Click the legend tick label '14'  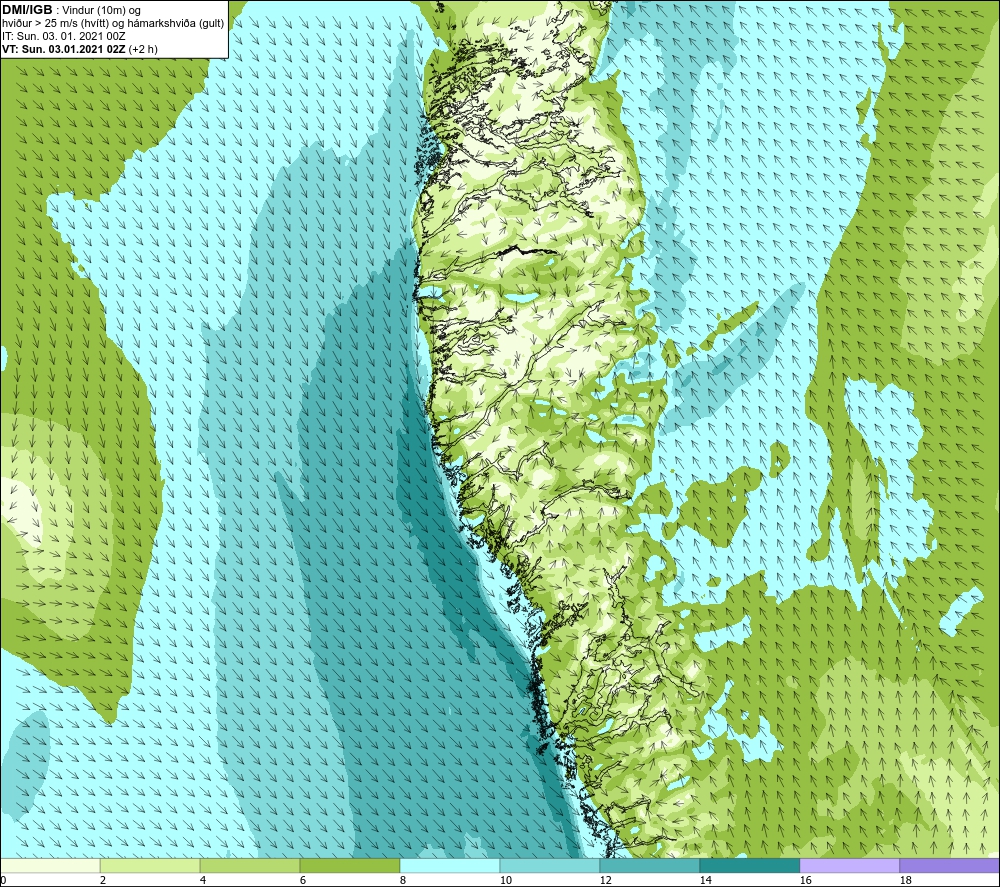click(x=705, y=880)
